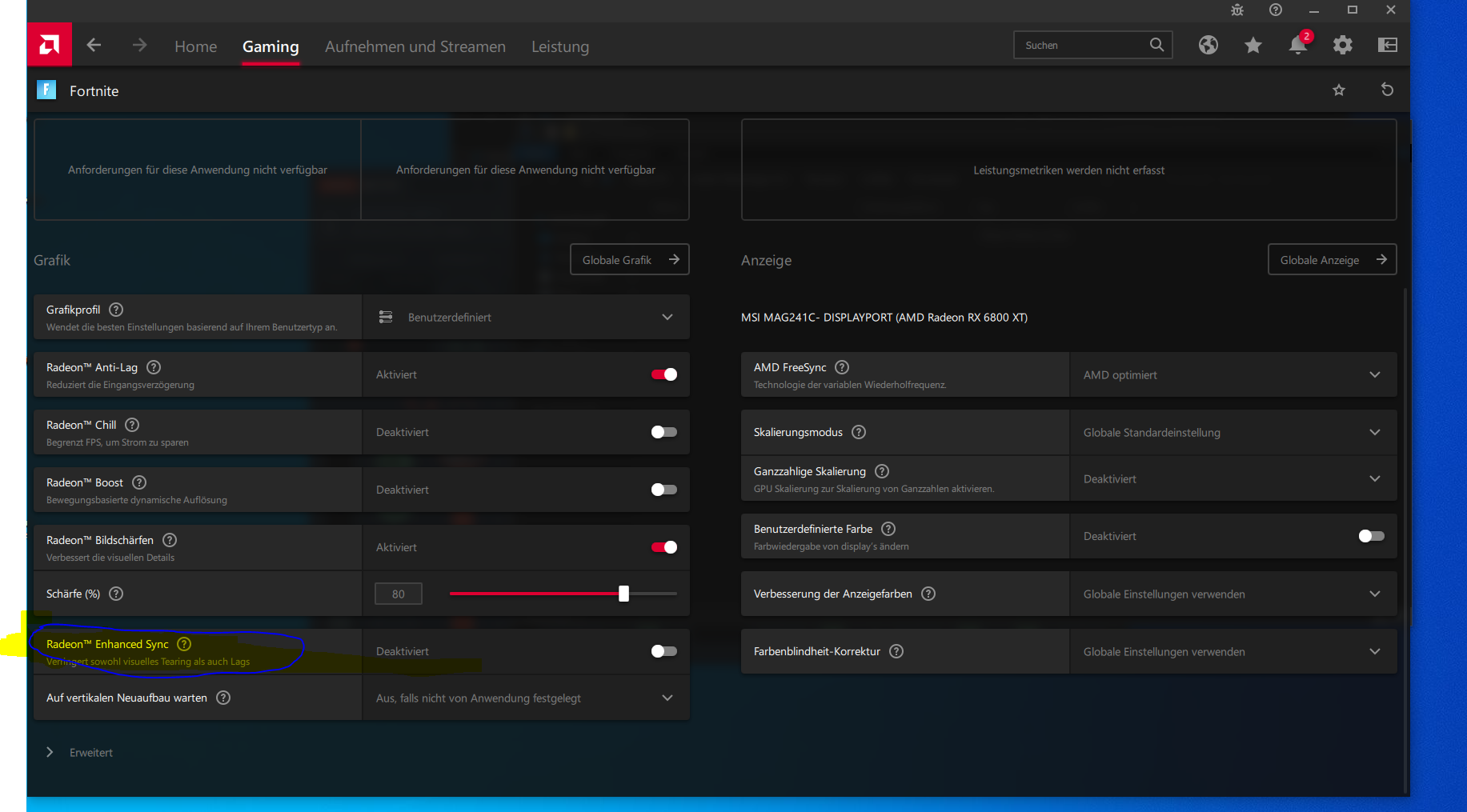Image resolution: width=1467 pixels, height=812 pixels.
Task: Show help for Benutzerdefinierte Farbe
Action: pos(888,529)
